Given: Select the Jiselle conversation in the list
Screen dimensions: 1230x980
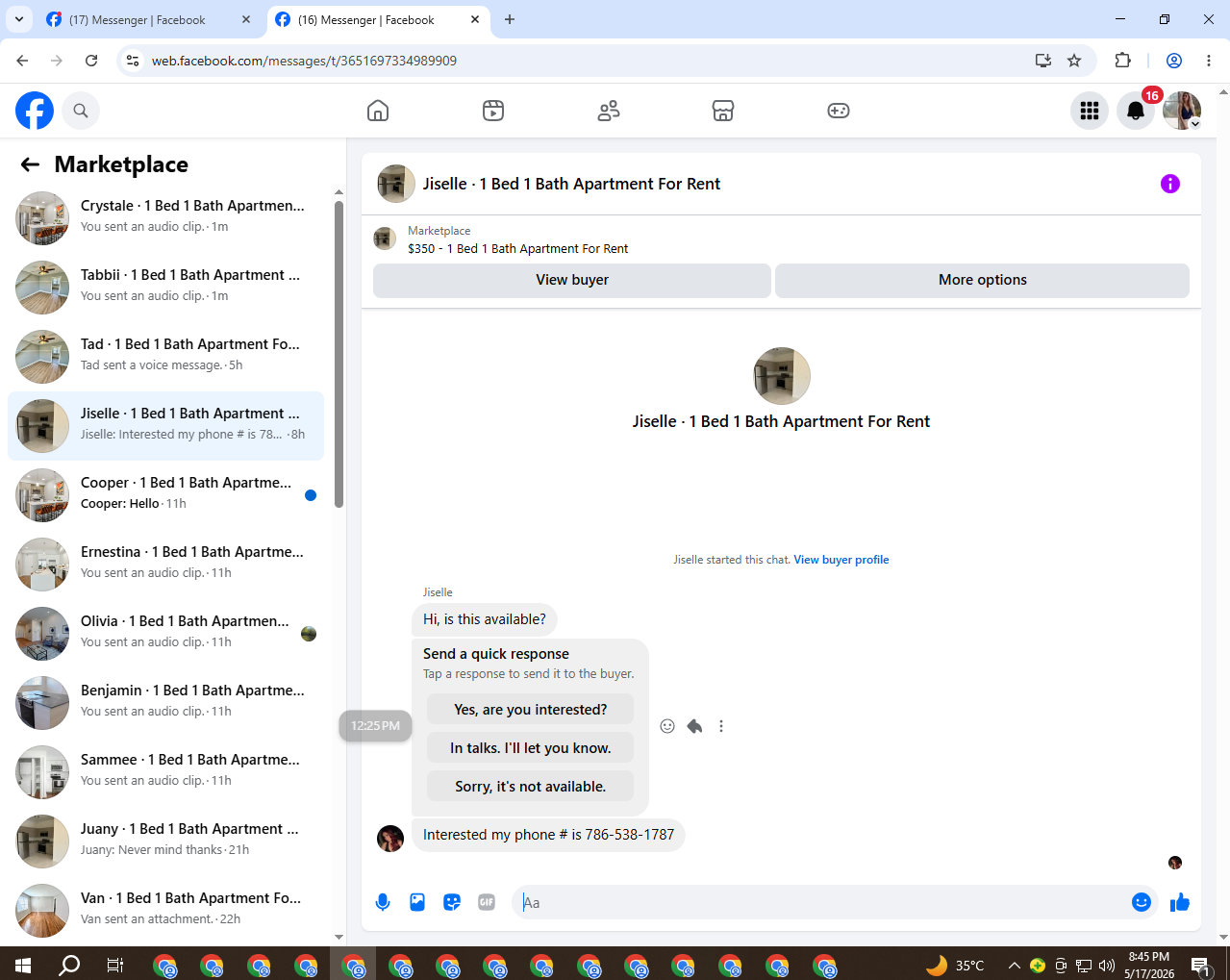Looking at the screenshot, I should 166,426.
